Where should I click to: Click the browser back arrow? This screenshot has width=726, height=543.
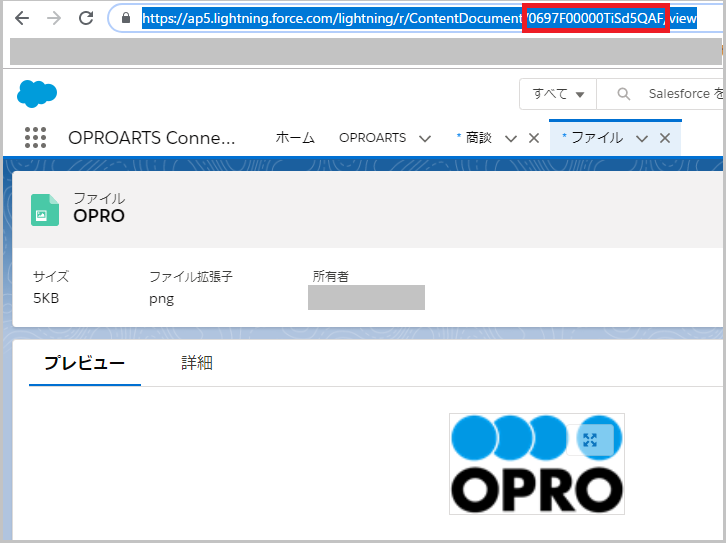pos(21,19)
